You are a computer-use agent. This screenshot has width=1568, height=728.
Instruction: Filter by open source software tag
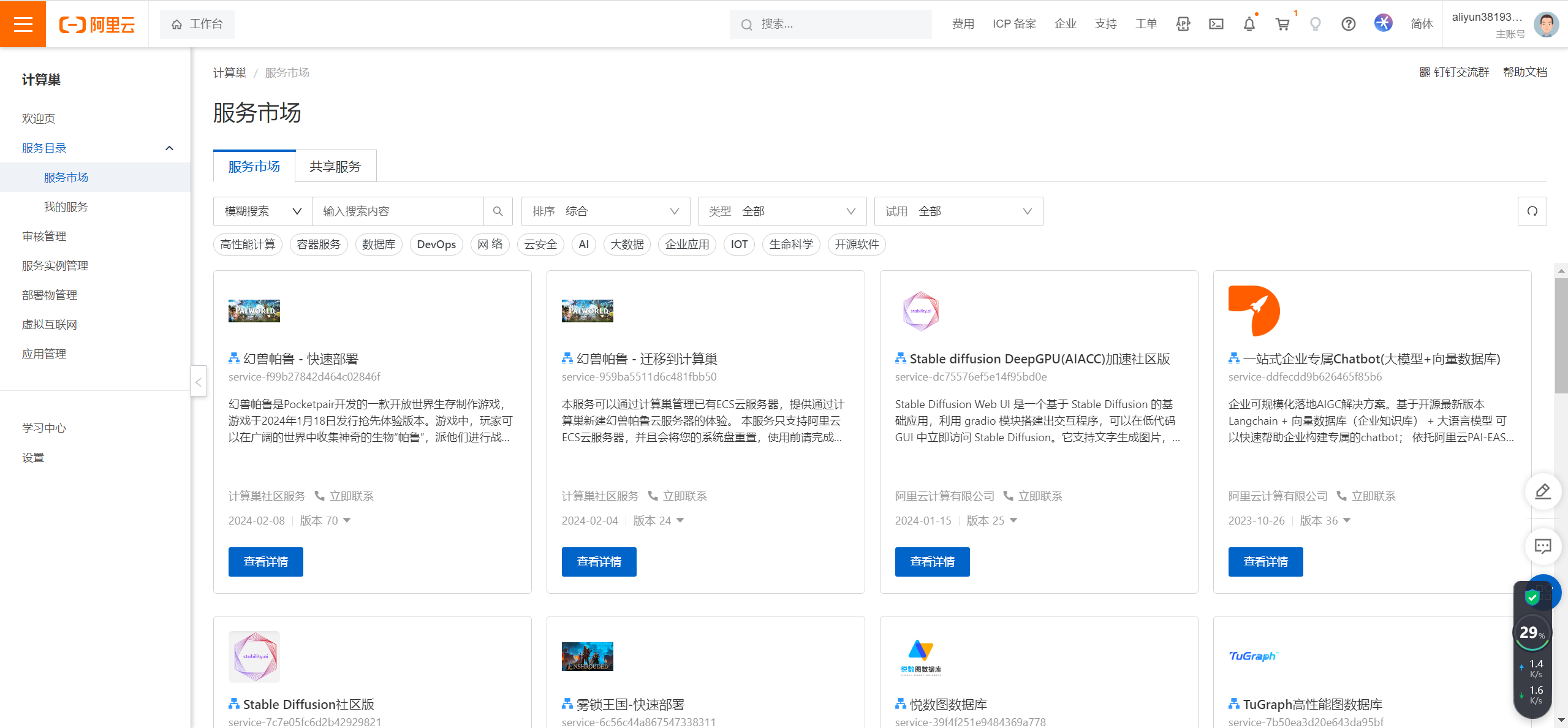(x=857, y=245)
